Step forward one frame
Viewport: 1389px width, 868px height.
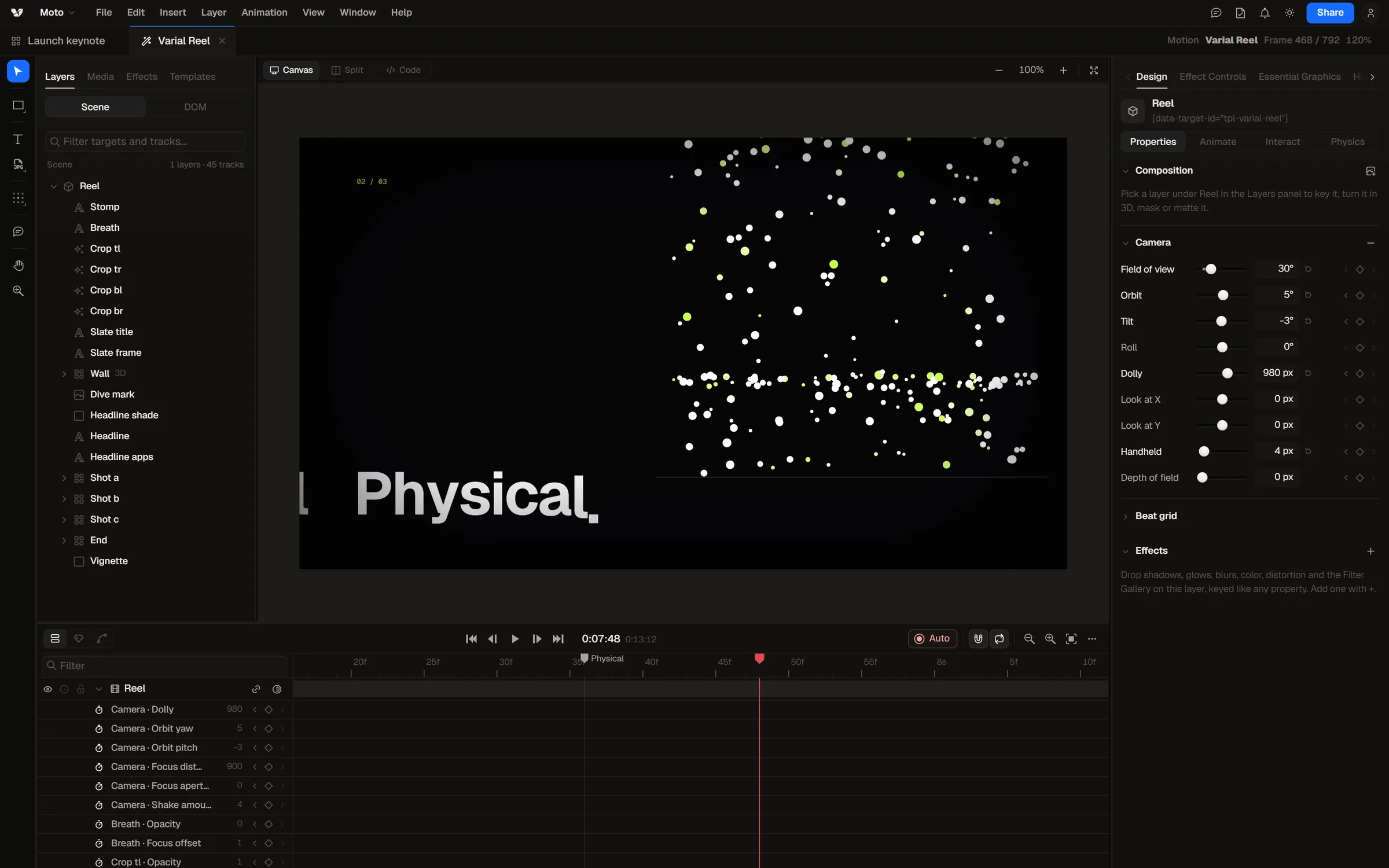click(537, 639)
